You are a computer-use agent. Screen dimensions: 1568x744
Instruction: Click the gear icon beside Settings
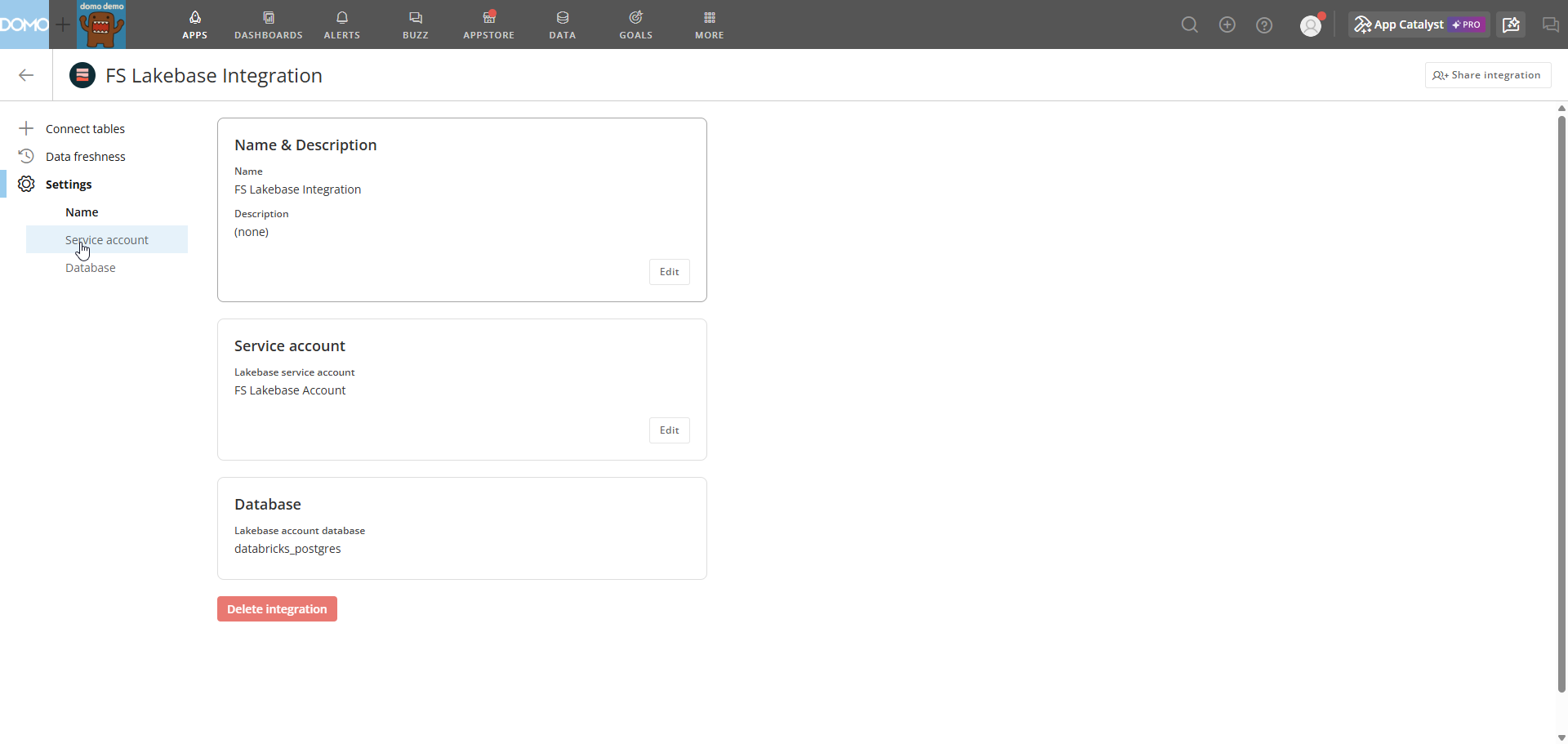(x=26, y=184)
